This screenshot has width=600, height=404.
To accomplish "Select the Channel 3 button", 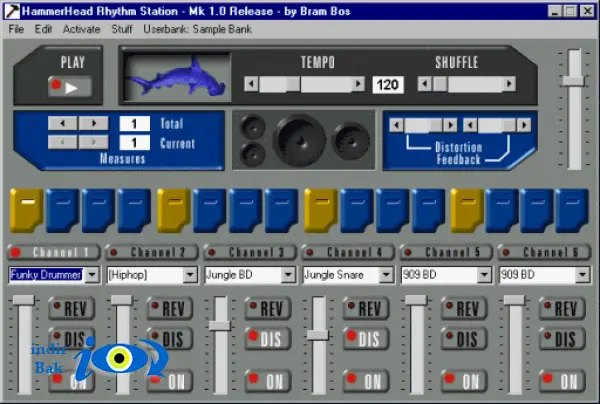I will (x=250, y=252).
